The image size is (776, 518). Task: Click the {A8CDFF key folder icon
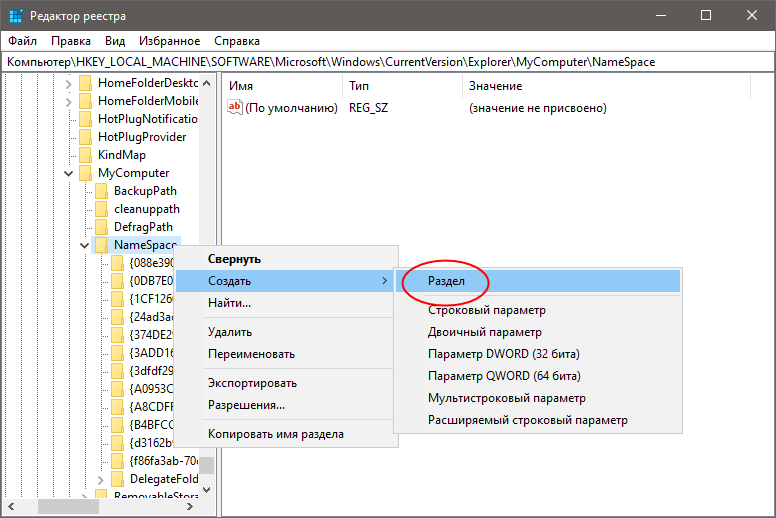pos(117,407)
